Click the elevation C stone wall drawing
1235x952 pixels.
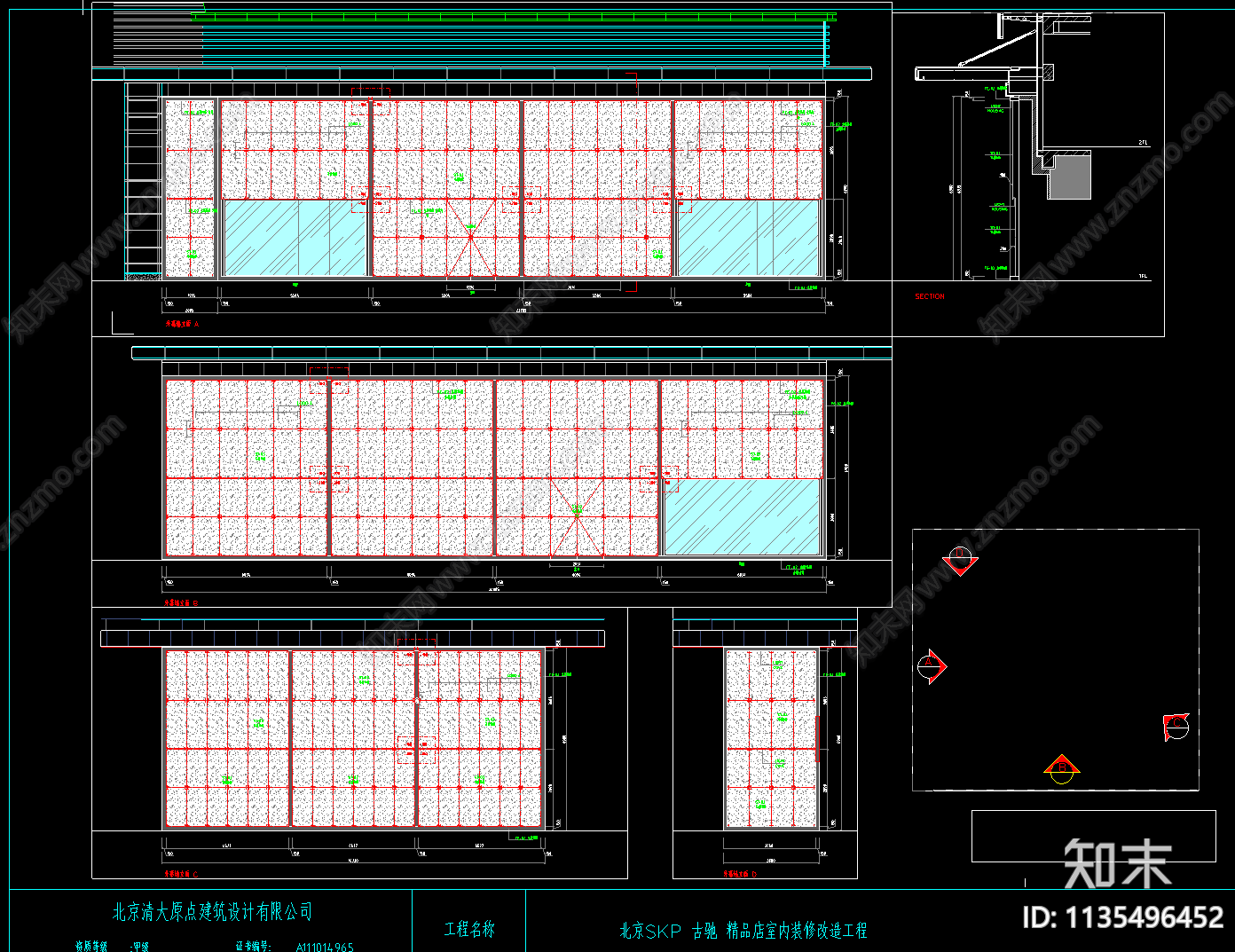pos(353,738)
